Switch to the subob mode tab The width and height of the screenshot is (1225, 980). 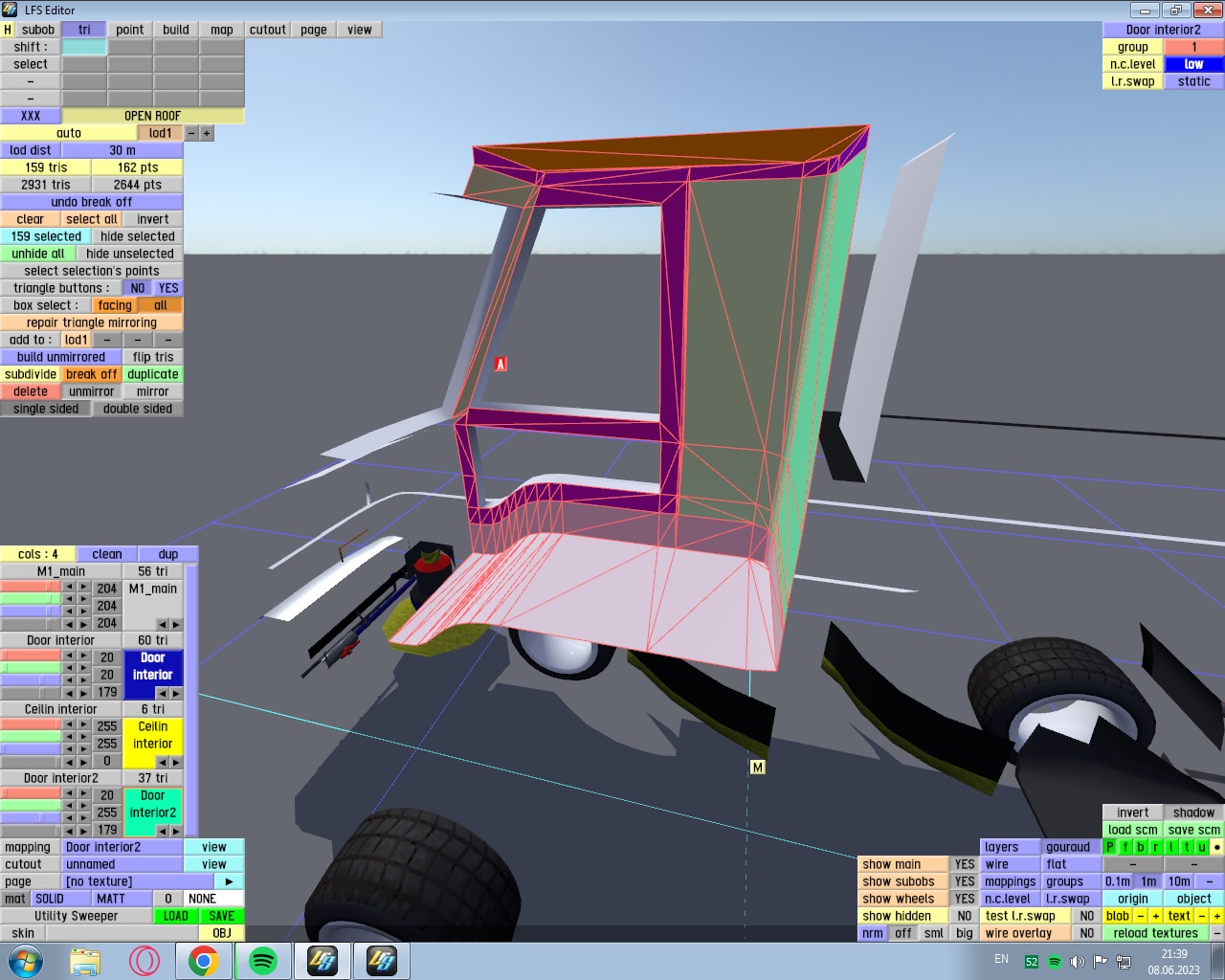(x=38, y=30)
